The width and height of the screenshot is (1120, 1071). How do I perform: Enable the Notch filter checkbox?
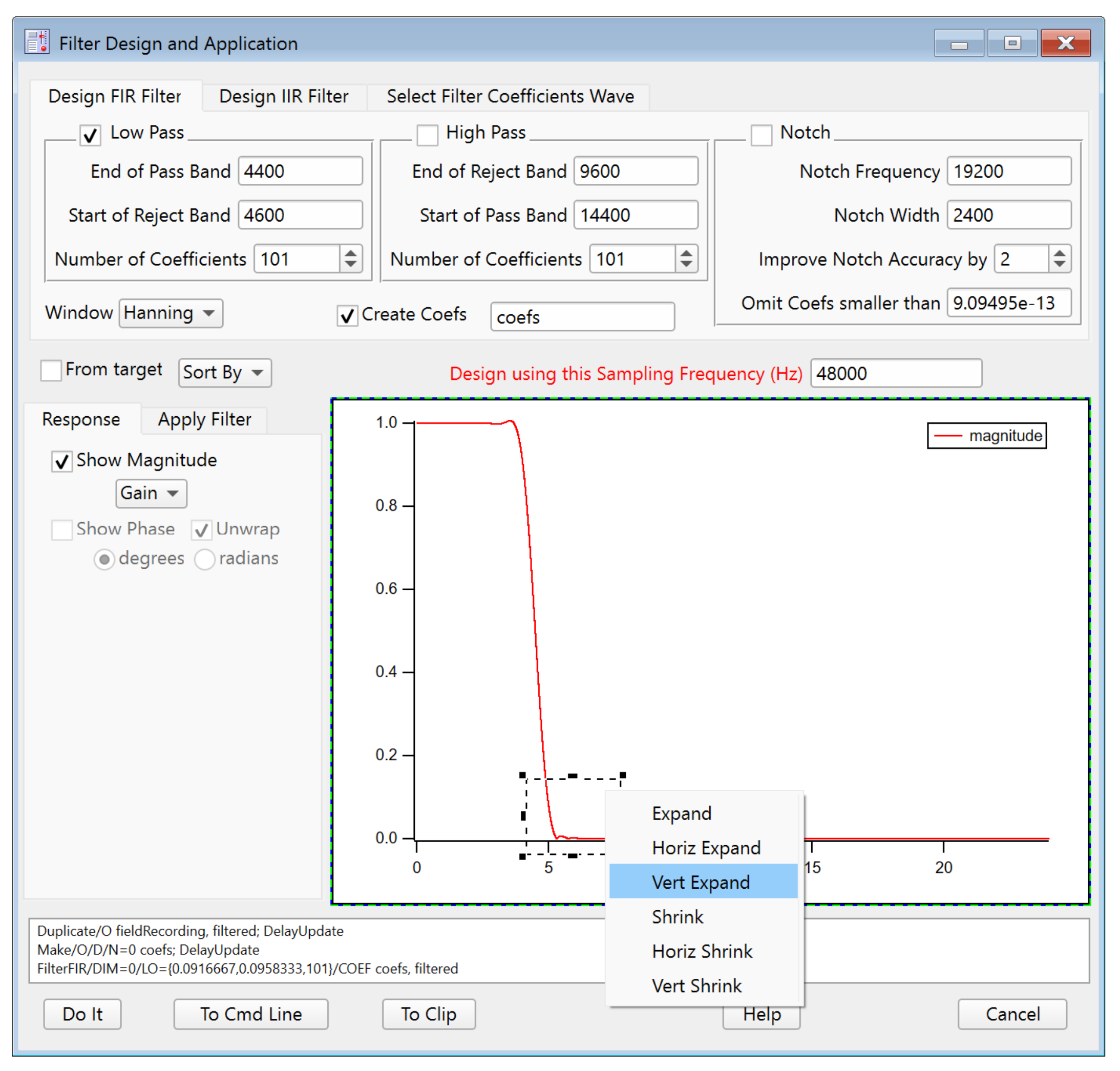coord(761,135)
